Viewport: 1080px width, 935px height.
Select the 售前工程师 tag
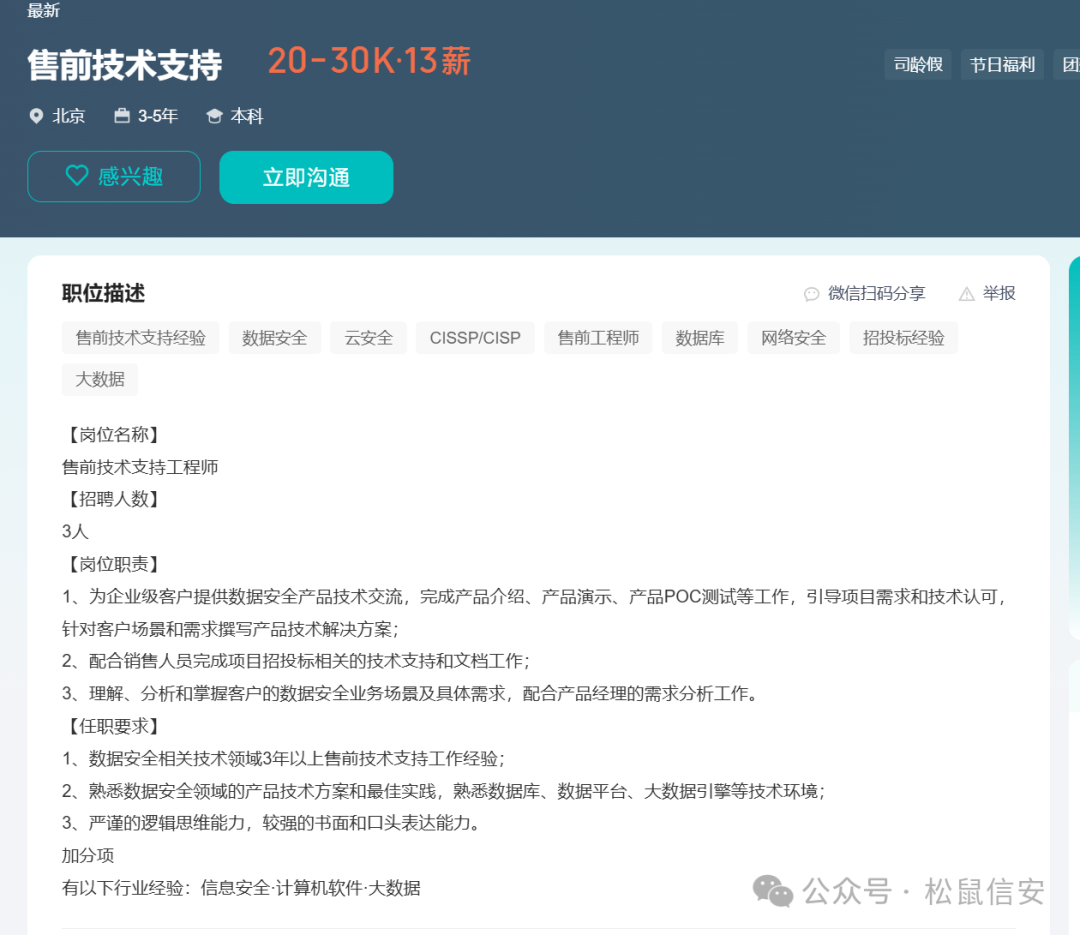[598, 337]
